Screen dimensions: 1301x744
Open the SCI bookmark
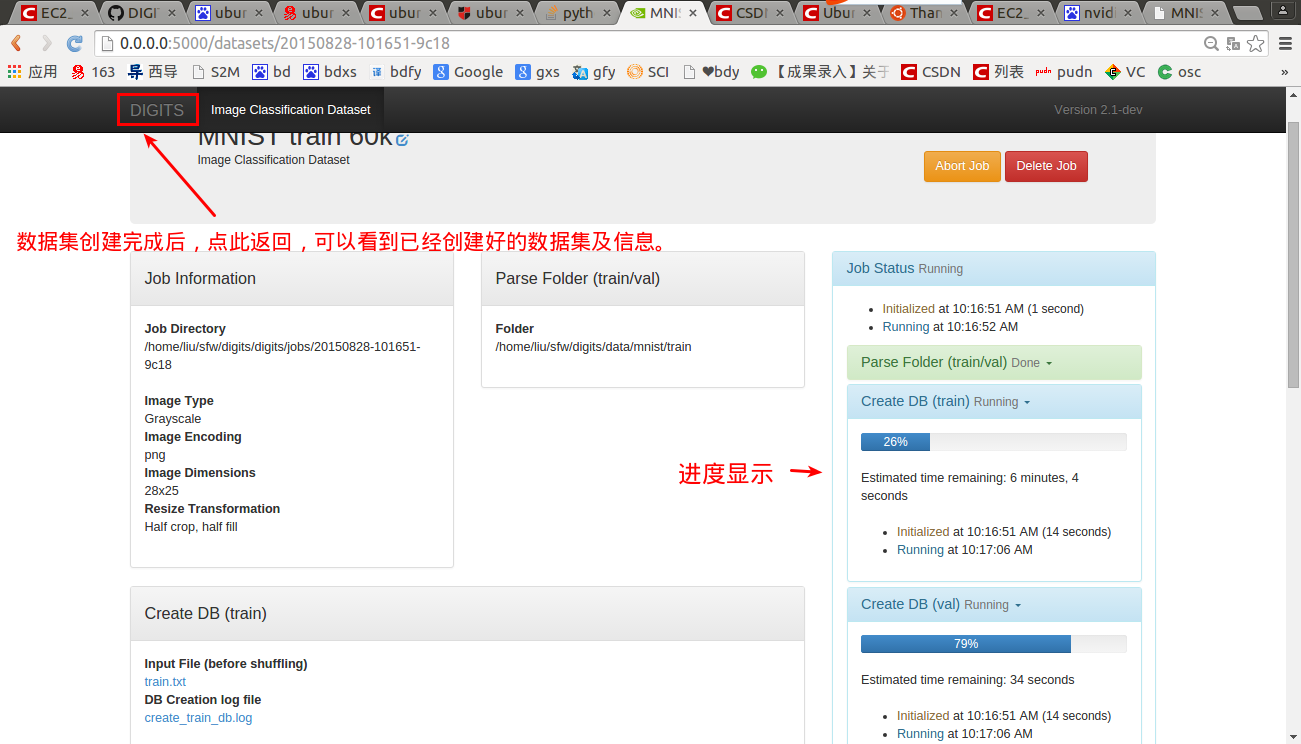648,72
